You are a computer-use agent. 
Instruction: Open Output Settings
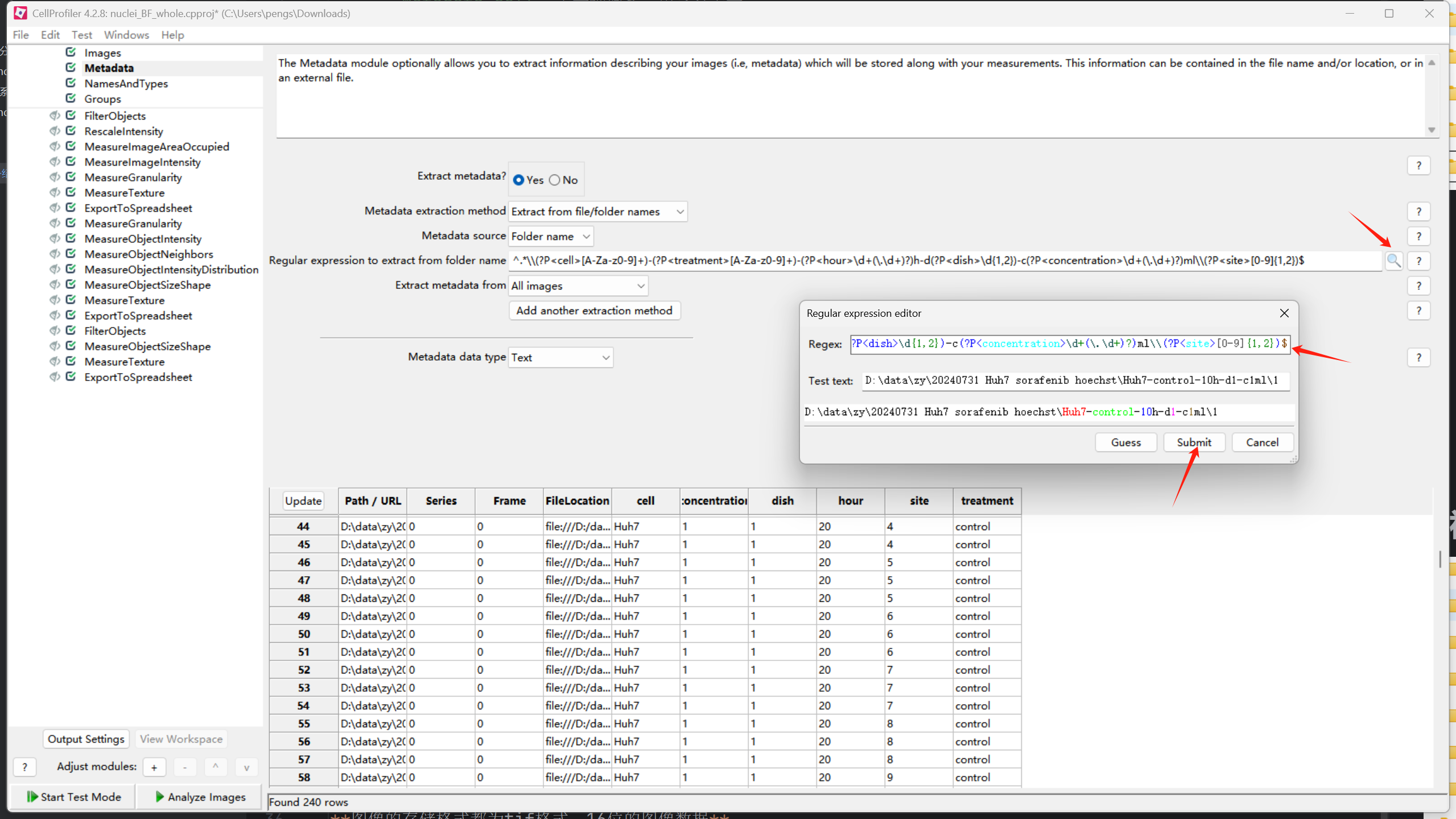pyautogui.click(x=86, y=739)
